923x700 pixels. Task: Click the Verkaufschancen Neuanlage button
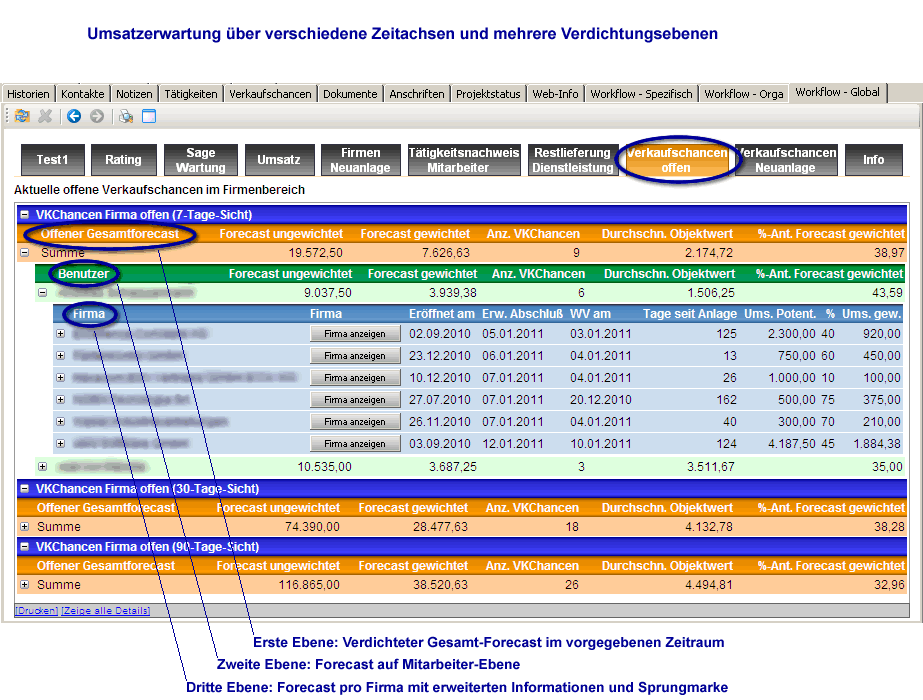coord(786,160)
